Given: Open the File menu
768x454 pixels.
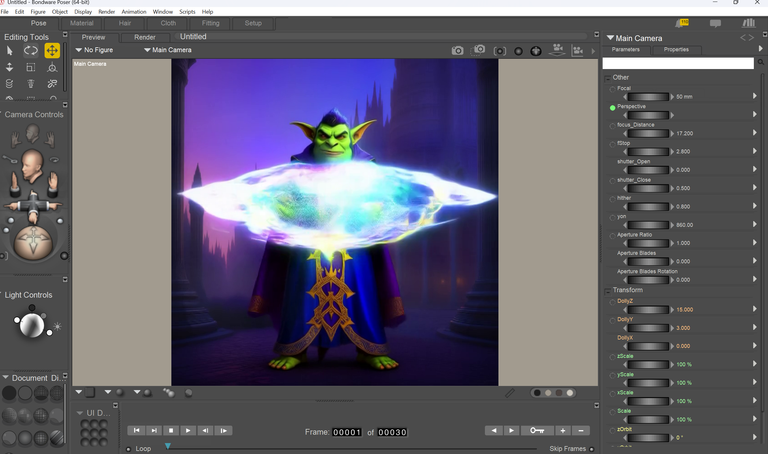Looking at the screenshot, I should (4, 12).
